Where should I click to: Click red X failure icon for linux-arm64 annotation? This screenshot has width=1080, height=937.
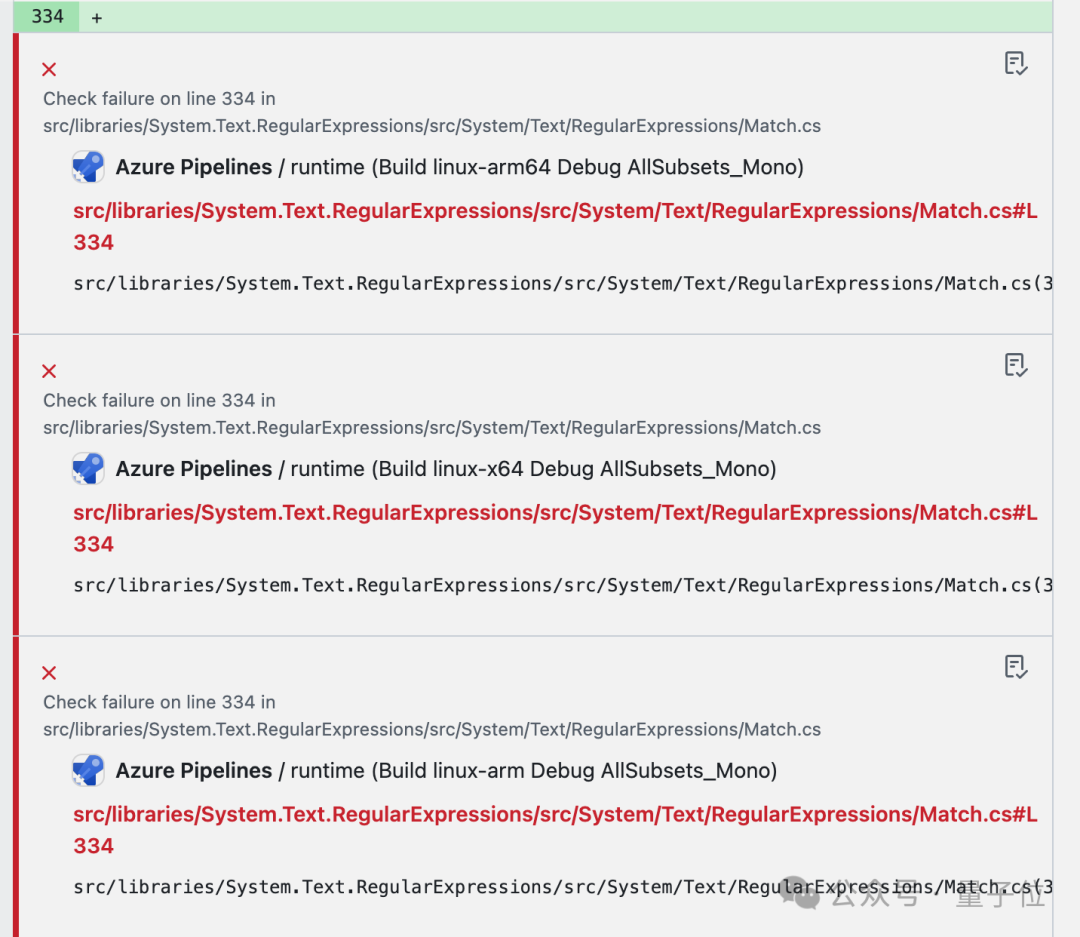point(49,70)
